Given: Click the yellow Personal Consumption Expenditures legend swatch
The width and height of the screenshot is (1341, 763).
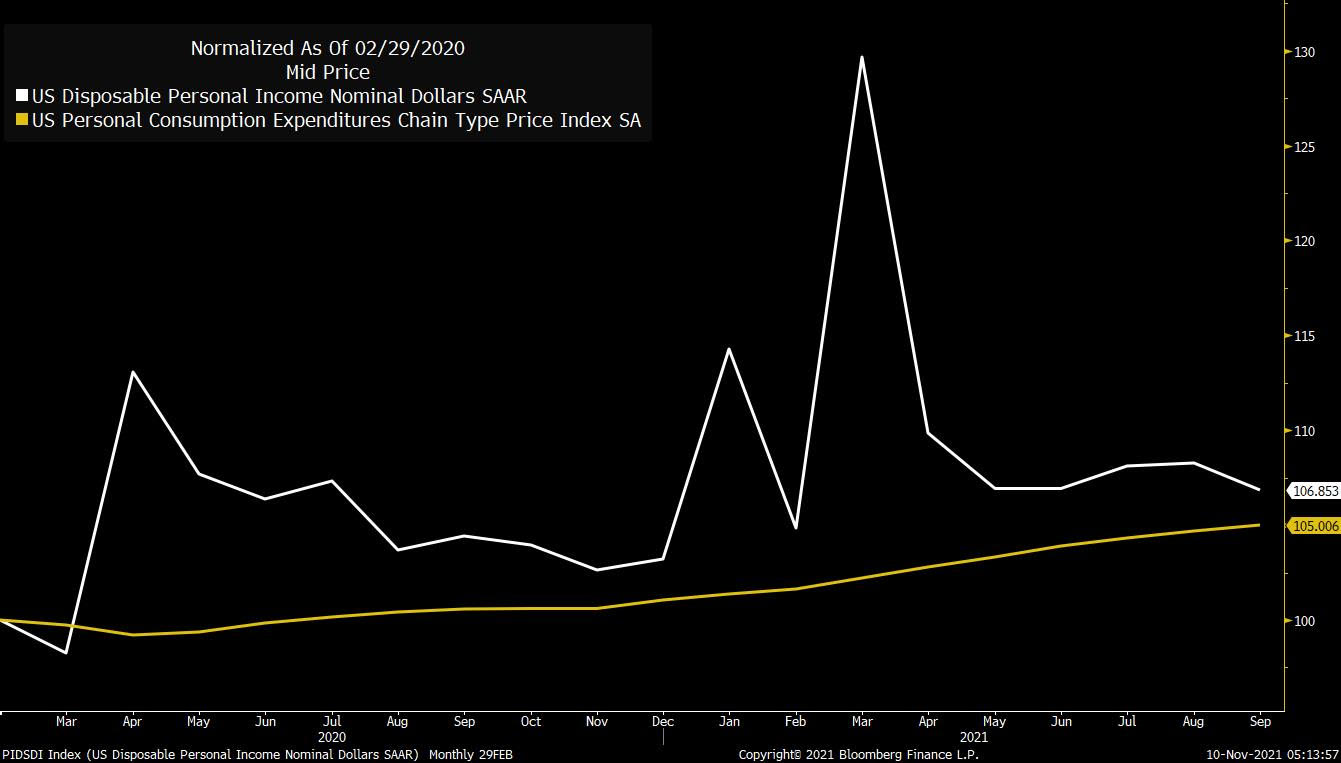Looking at the screenshot, I should coord(22,122).
